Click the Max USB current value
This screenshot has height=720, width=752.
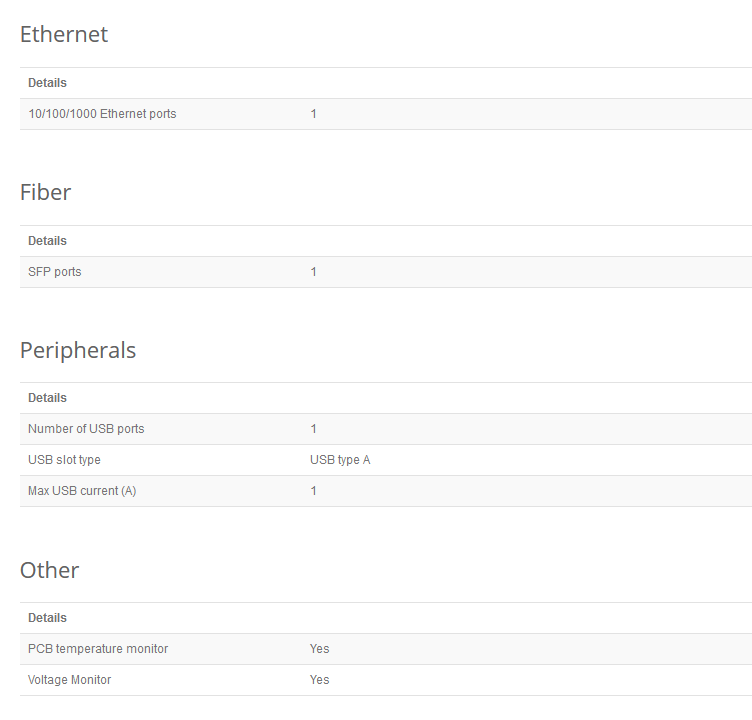tap(313, 491)
